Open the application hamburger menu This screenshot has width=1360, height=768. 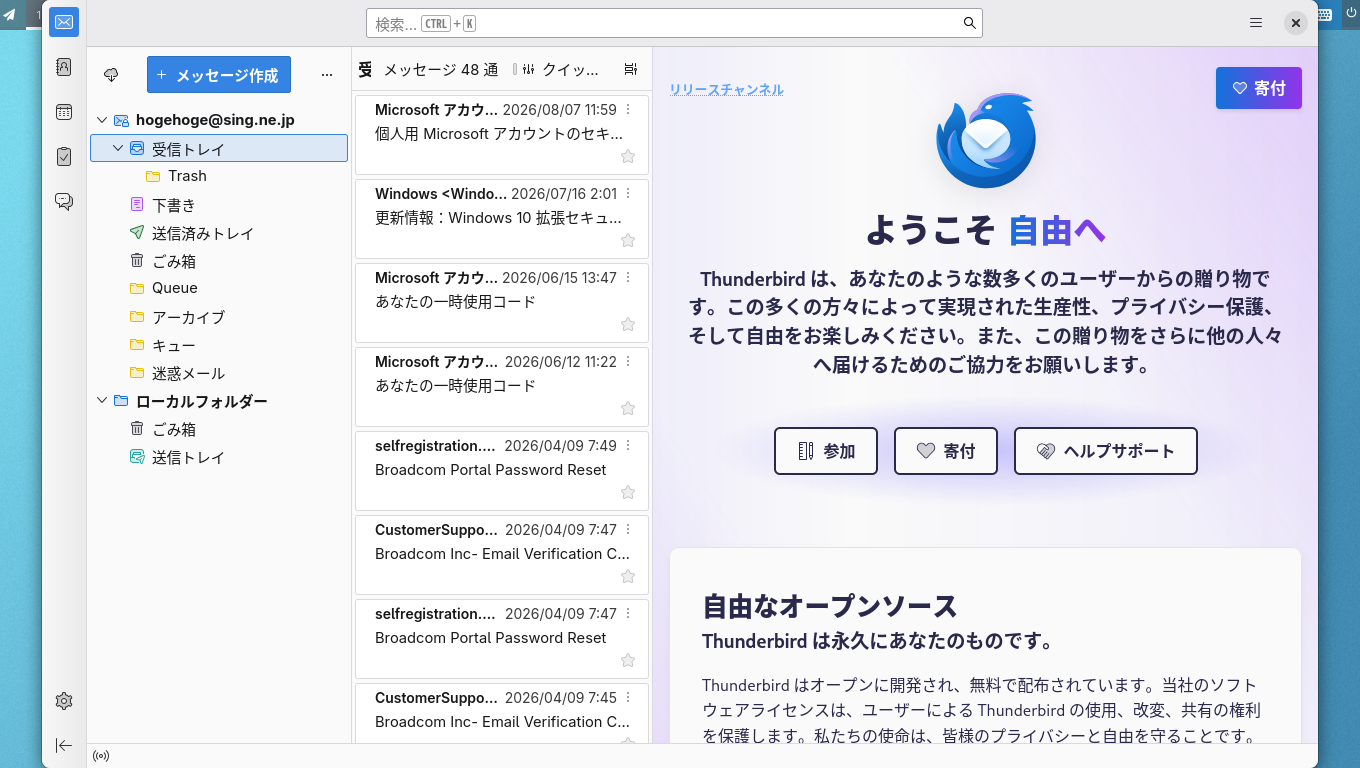click(1256, 23)
